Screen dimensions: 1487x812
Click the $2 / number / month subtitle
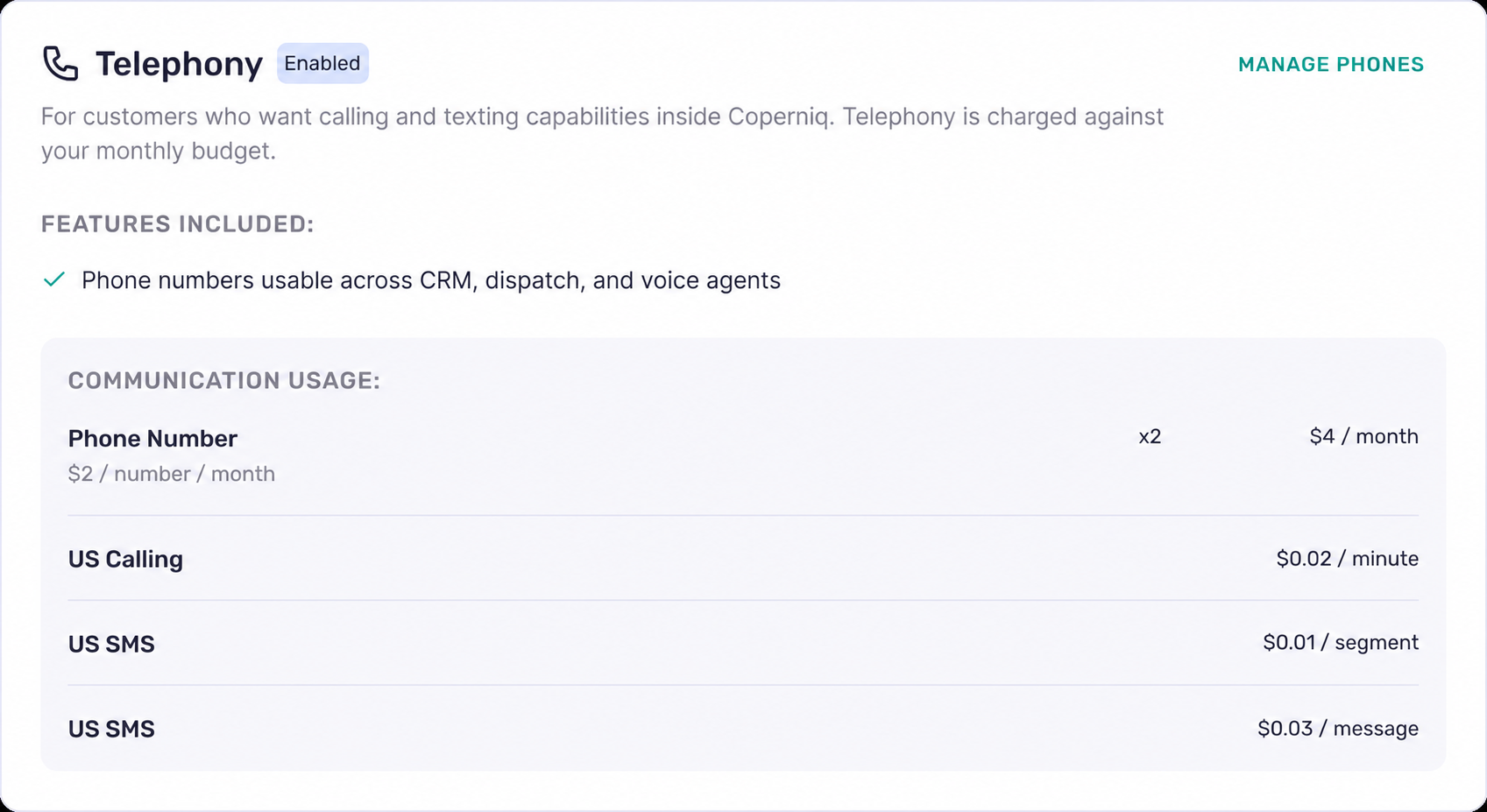click(x=172, y=474)
